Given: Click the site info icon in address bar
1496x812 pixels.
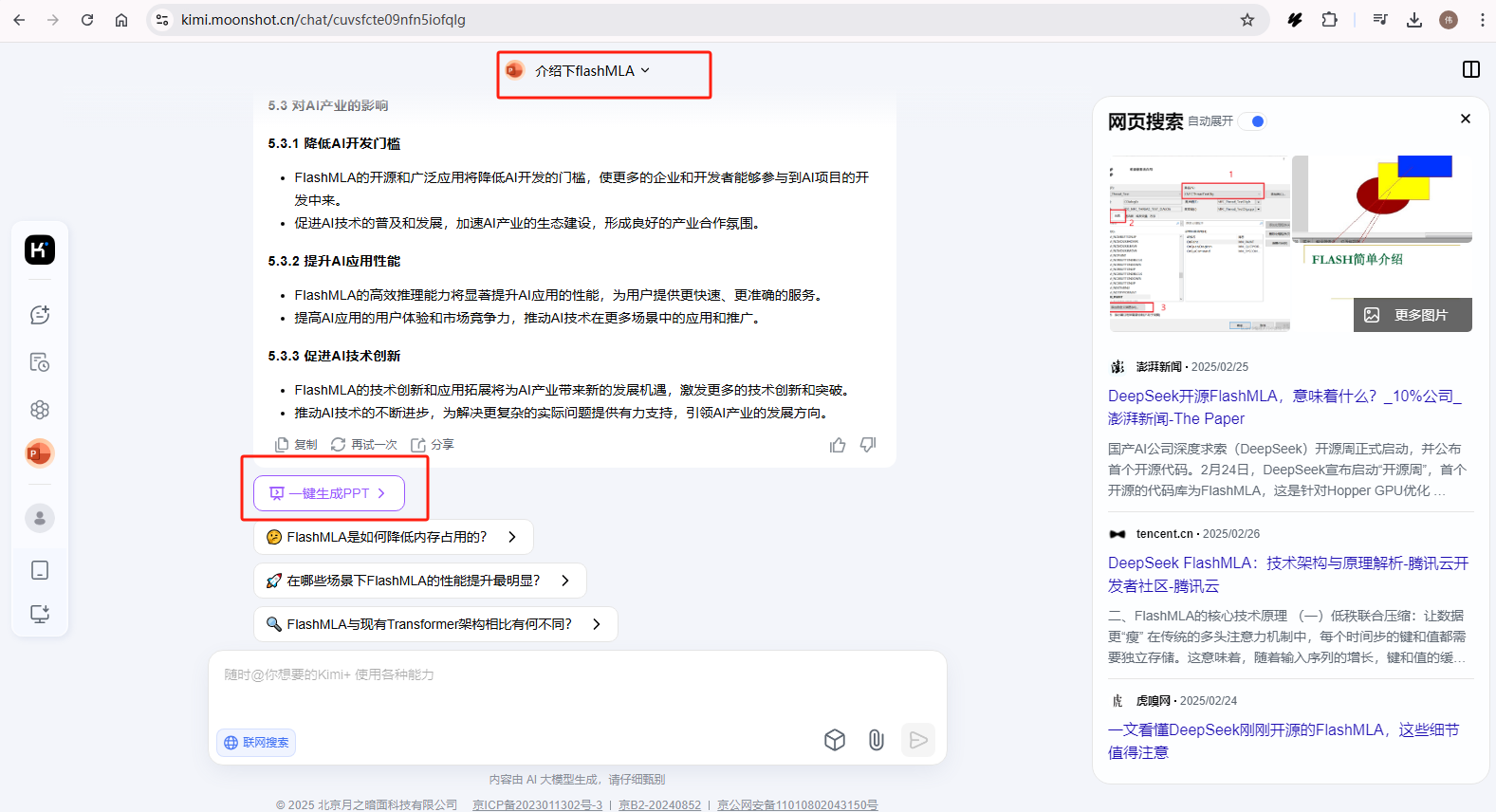Looking at the screenshot, I should pos(162,20).
